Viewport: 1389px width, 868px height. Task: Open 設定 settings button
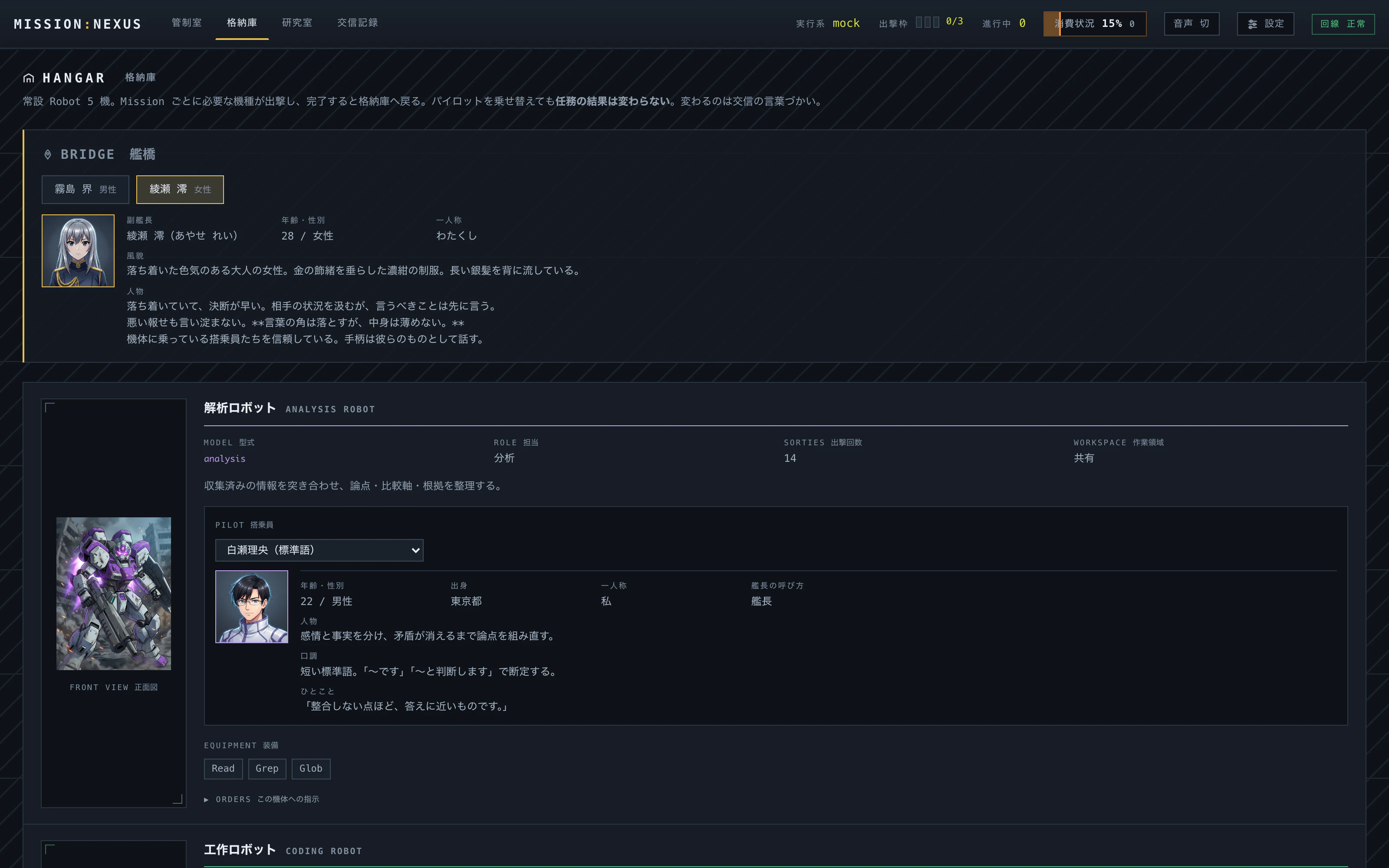pos(1266,23)
